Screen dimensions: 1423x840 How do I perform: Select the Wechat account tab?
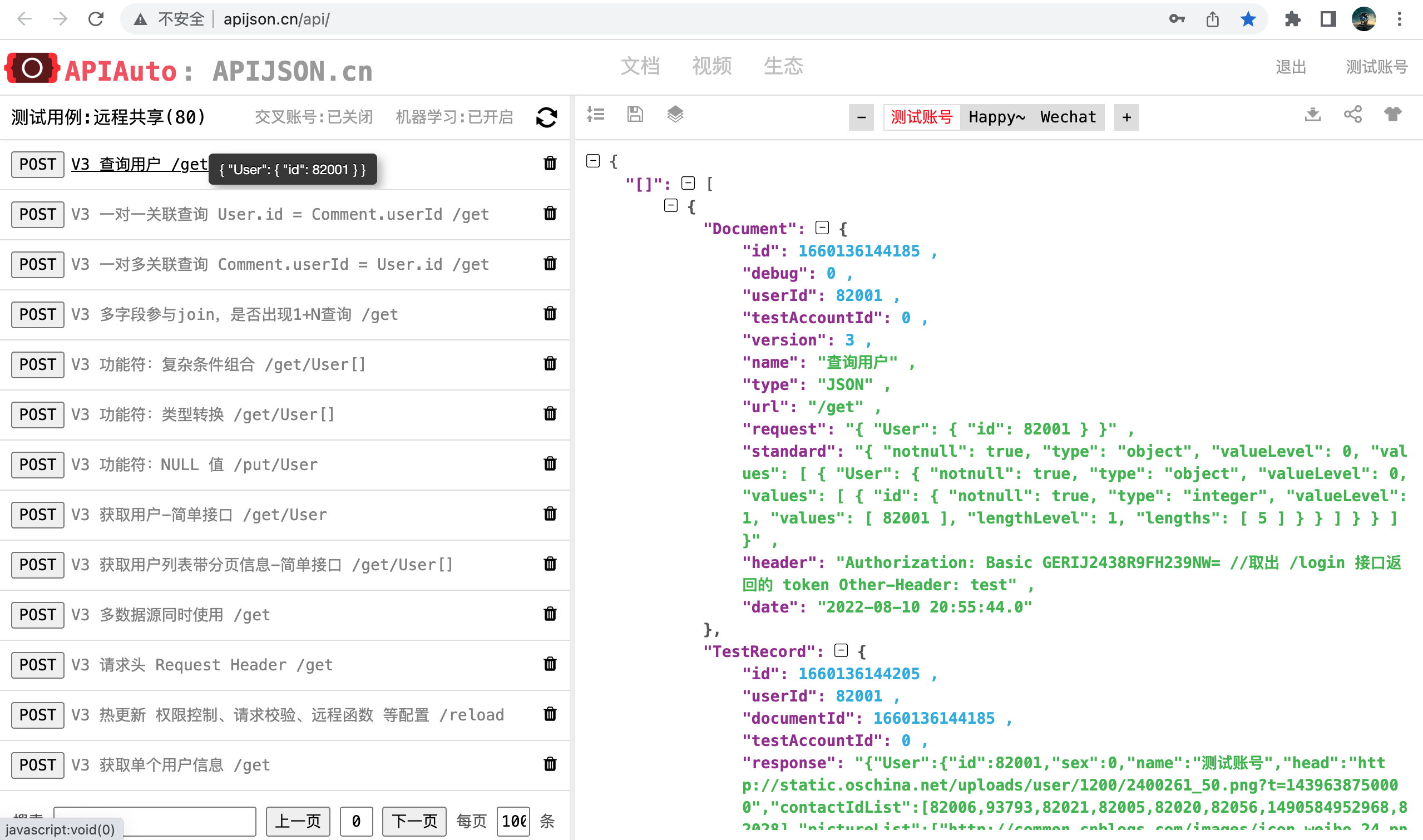[1068, 117]
